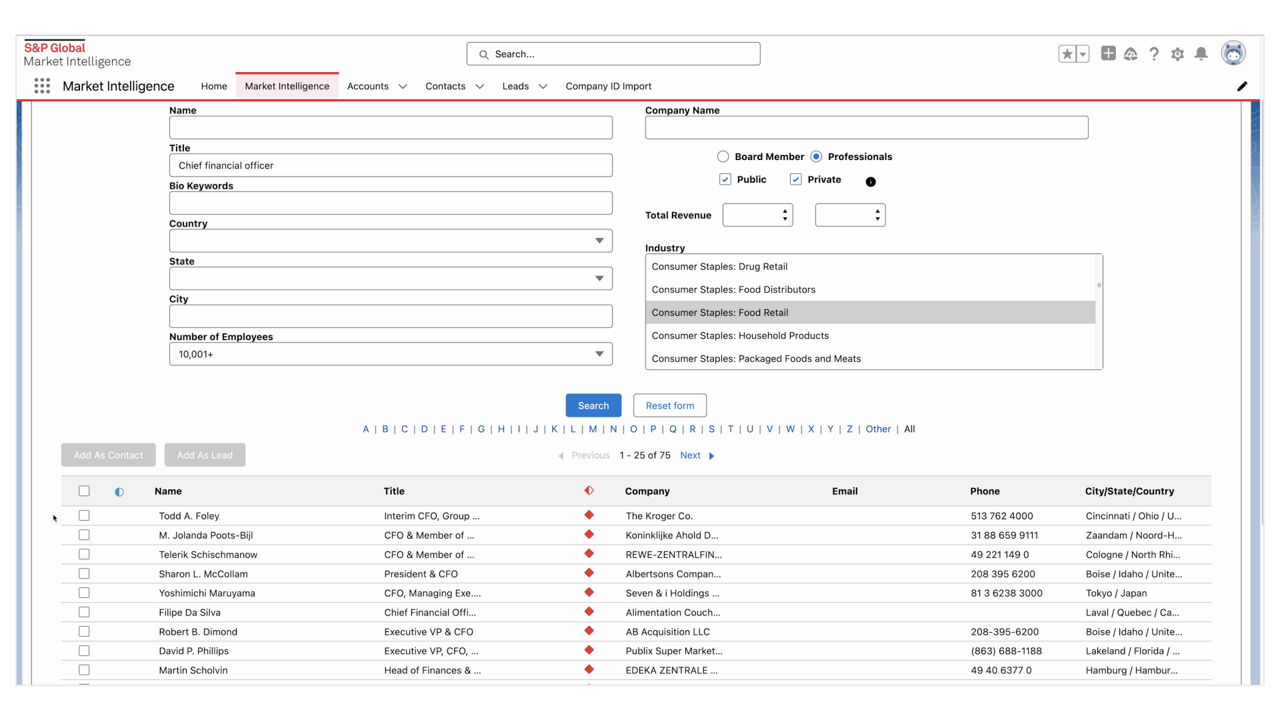Click the S&P Global Market Intelligence logo
1280x720 pixels.
coord(77,54)
